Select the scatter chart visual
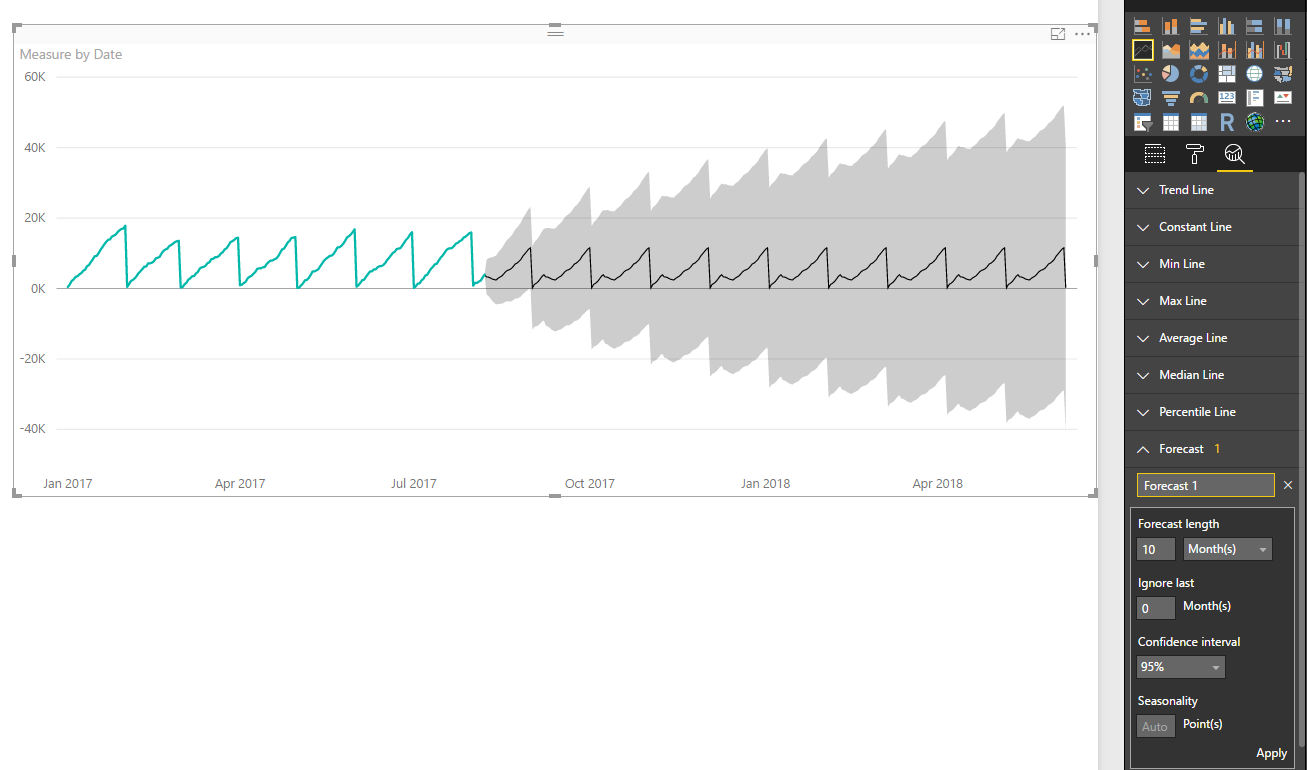 [x=1142, y=74]
